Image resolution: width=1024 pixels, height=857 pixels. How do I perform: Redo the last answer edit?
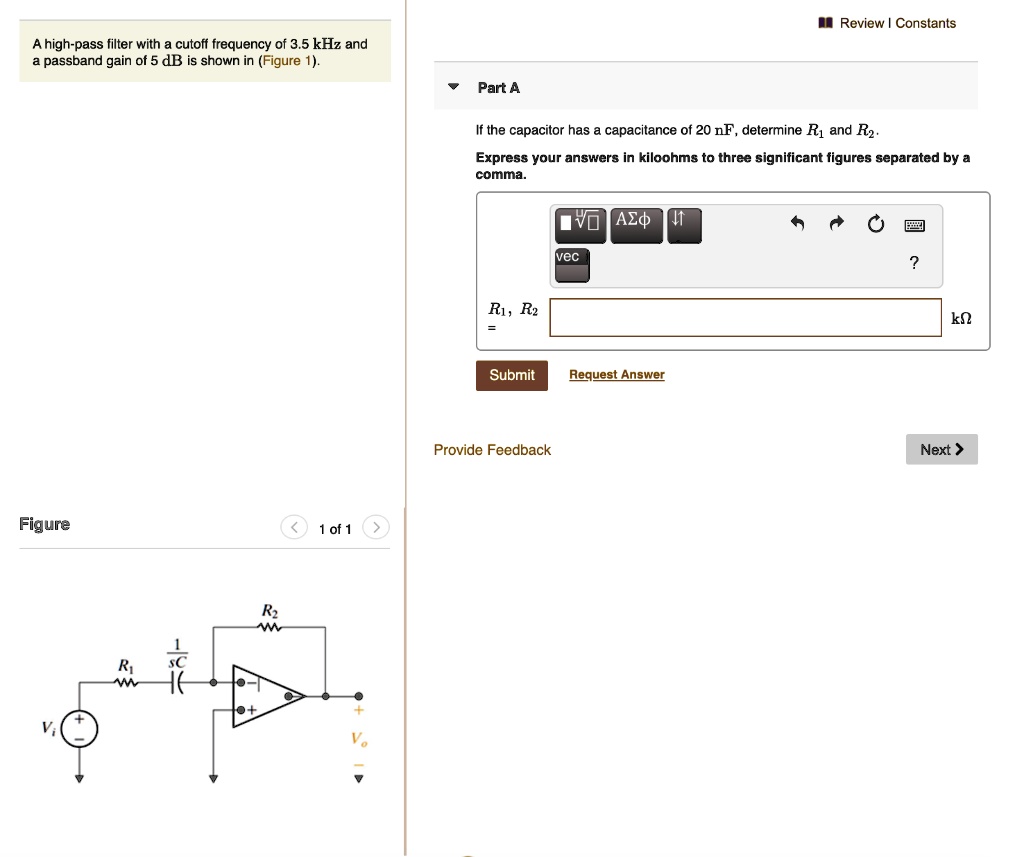pos(836,224)
